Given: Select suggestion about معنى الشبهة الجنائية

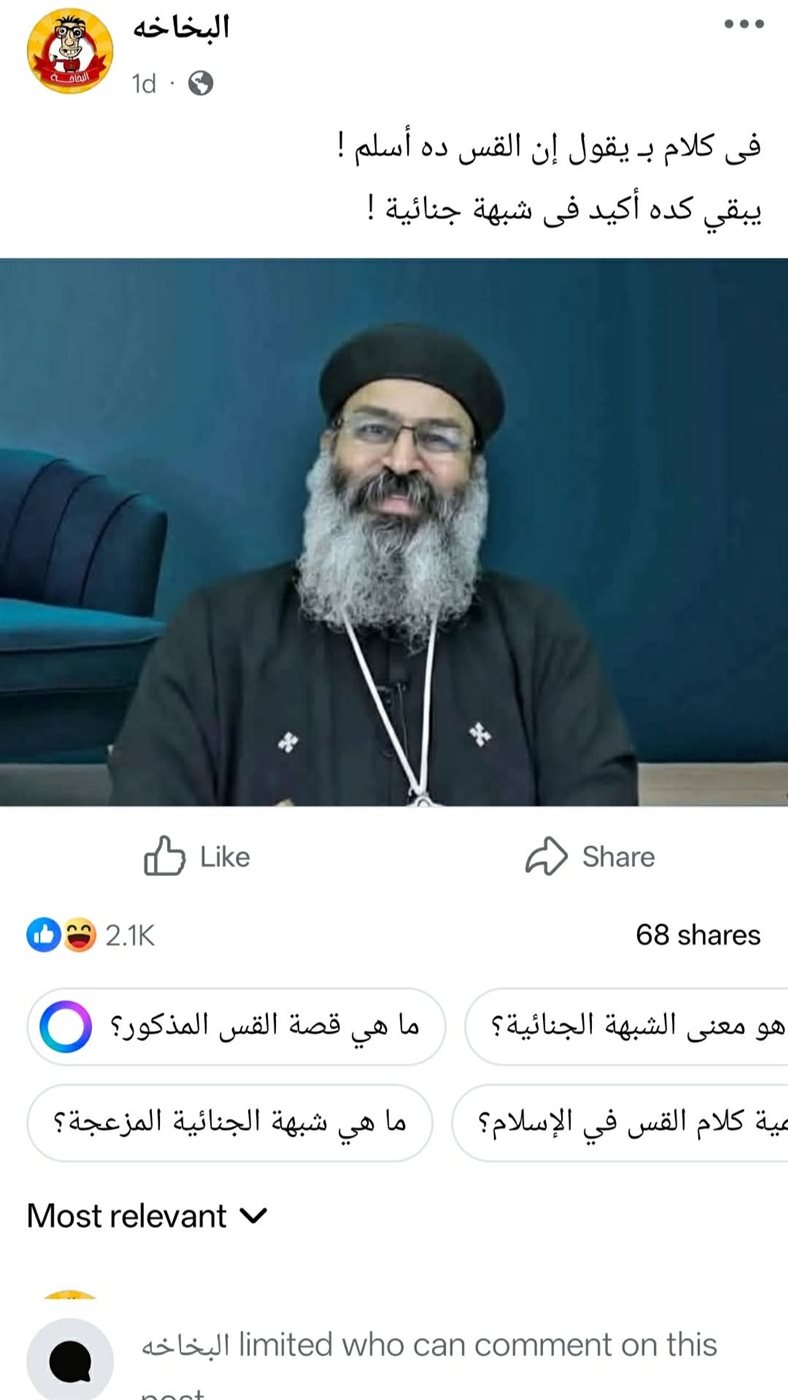Looking at the screenshot, I should 627,1027.
